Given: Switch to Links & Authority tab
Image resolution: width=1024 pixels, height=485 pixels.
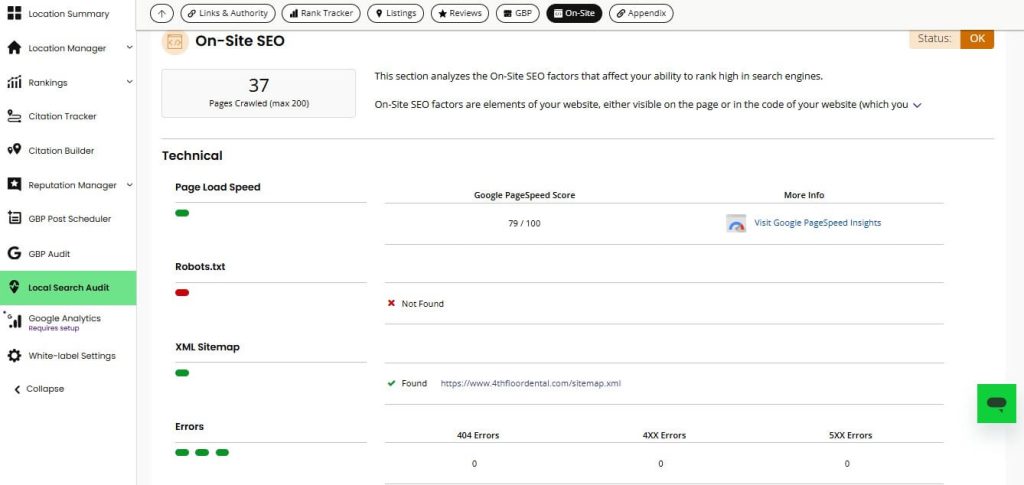Looking at the screenshot, I should tap(228, 13).
